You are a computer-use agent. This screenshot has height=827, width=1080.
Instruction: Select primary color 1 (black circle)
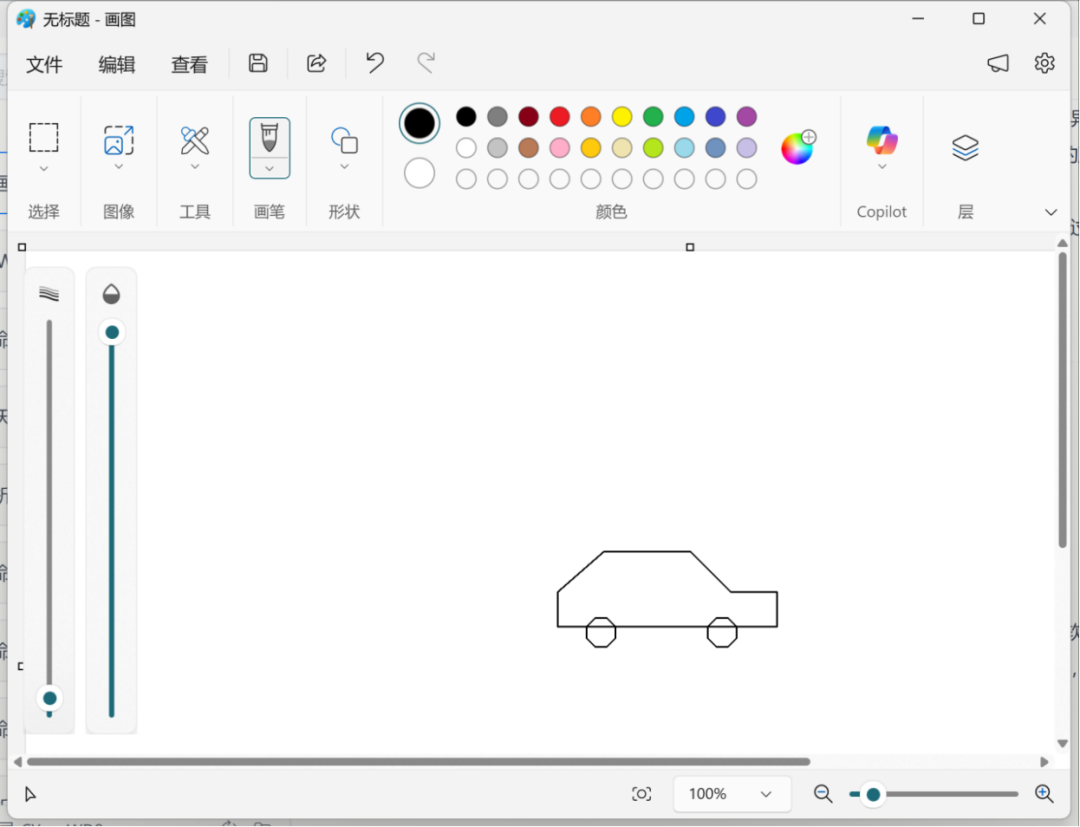point(419,123)
